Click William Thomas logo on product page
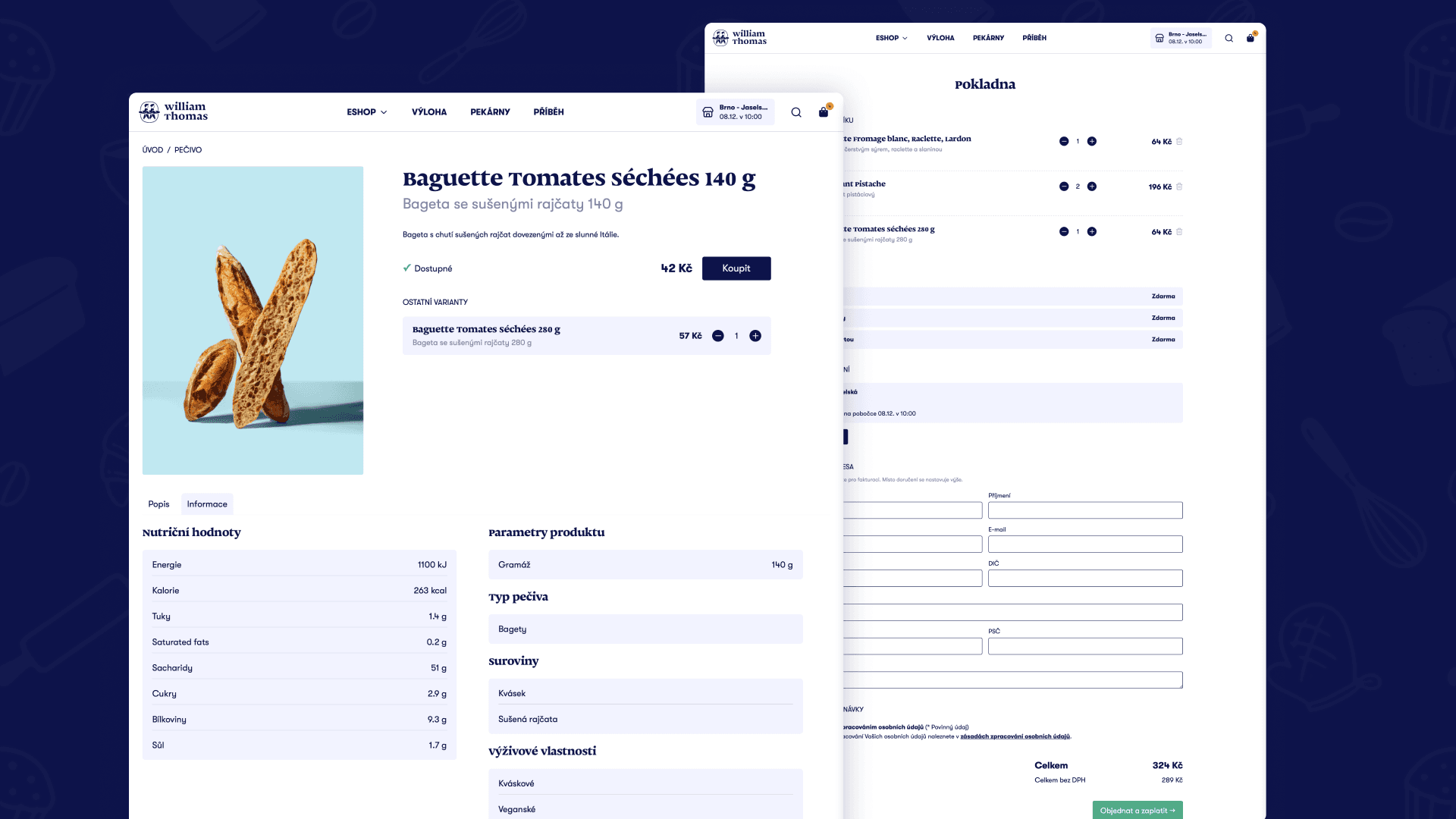Image resolution: width=1456 pixels, height=819 pixels. point(174,111)
